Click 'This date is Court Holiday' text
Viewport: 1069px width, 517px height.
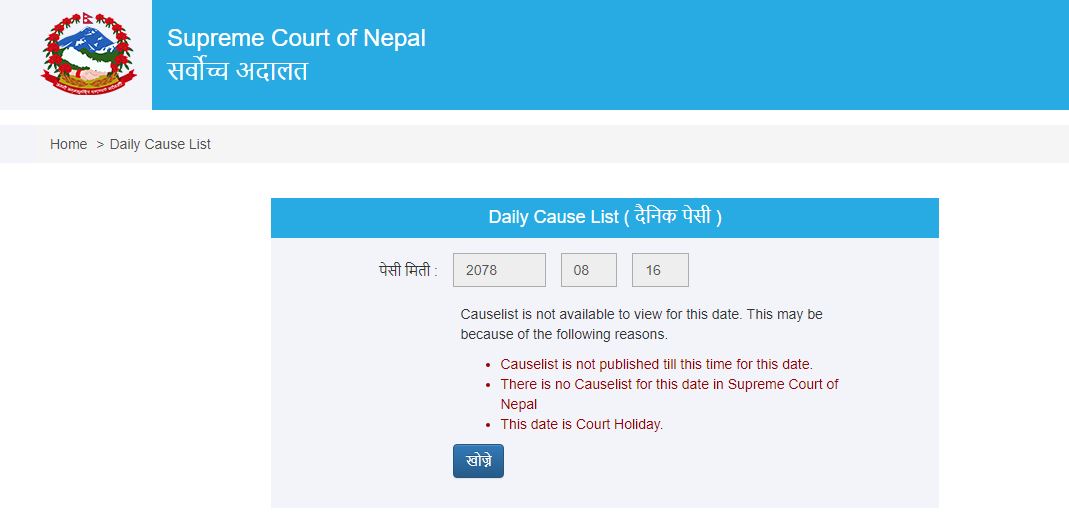point(581,424)
